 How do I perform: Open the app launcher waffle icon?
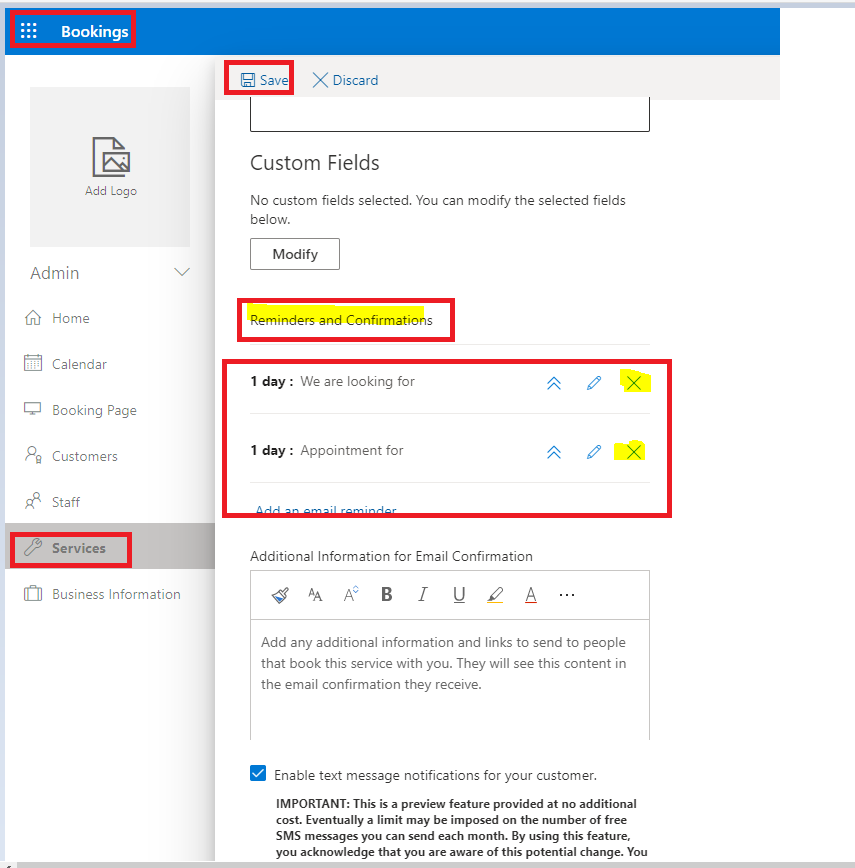pyautogui.click(x=29, y=30)
